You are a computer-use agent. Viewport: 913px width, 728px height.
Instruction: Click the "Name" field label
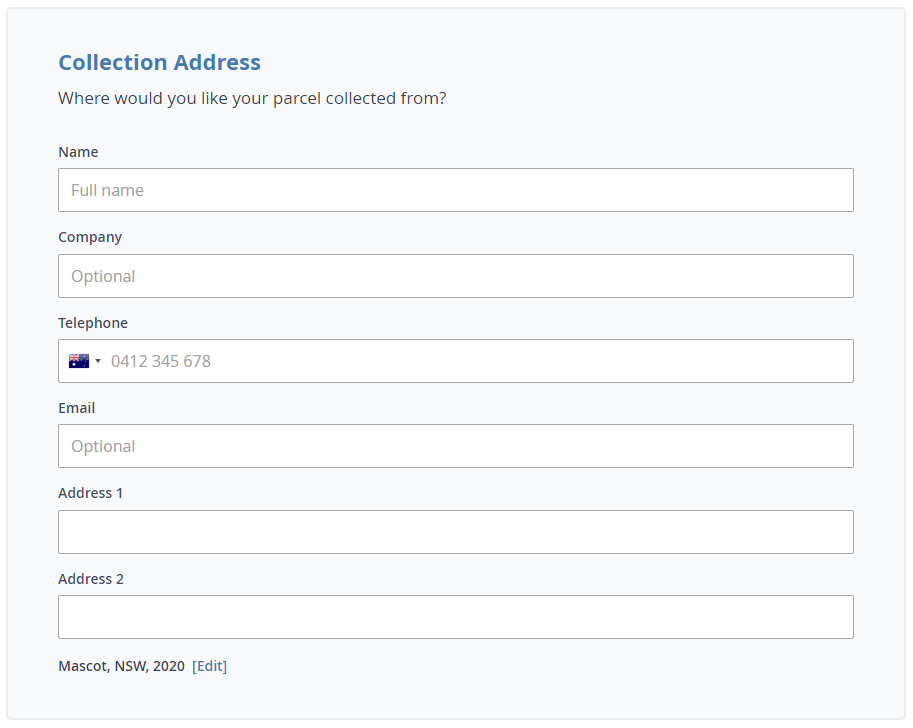point(78,152)
